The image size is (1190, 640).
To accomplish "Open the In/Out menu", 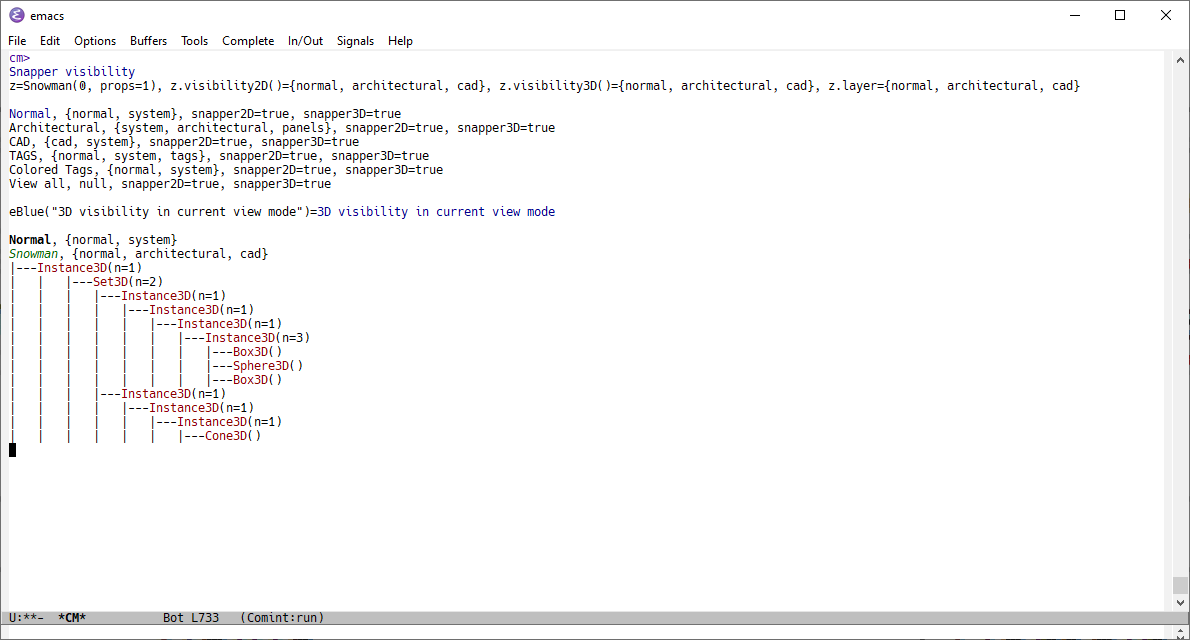I will pyautogui.click(x=305, y=41).
